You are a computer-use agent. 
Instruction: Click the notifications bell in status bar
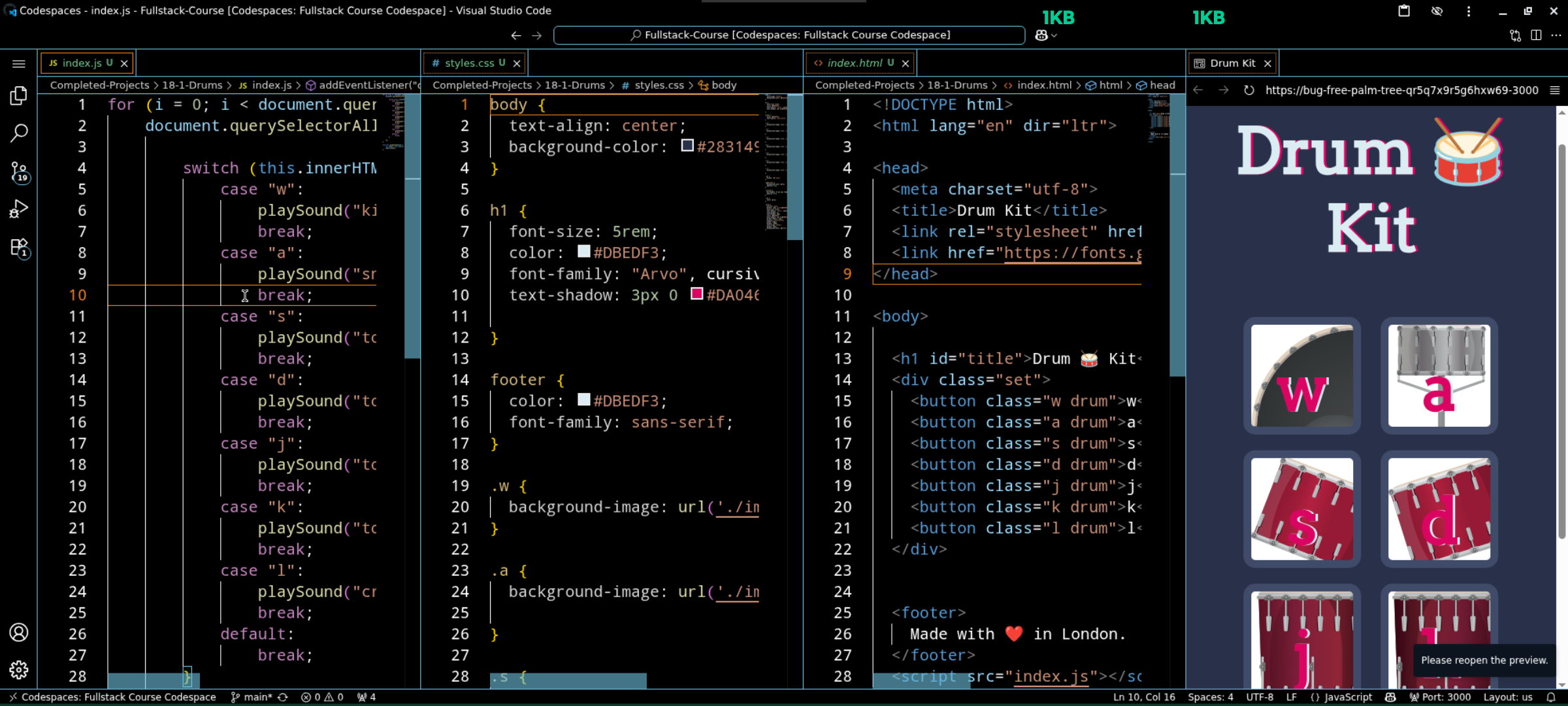pos(1550,697)
